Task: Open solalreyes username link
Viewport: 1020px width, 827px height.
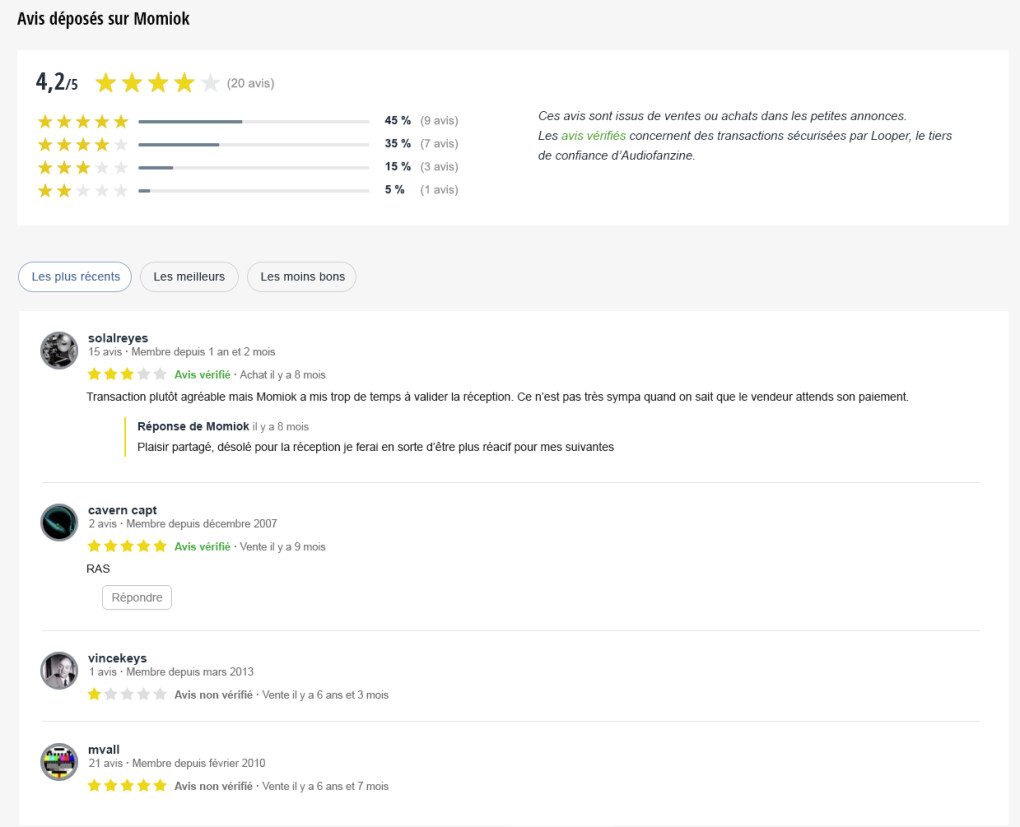Action: (118, 338)
